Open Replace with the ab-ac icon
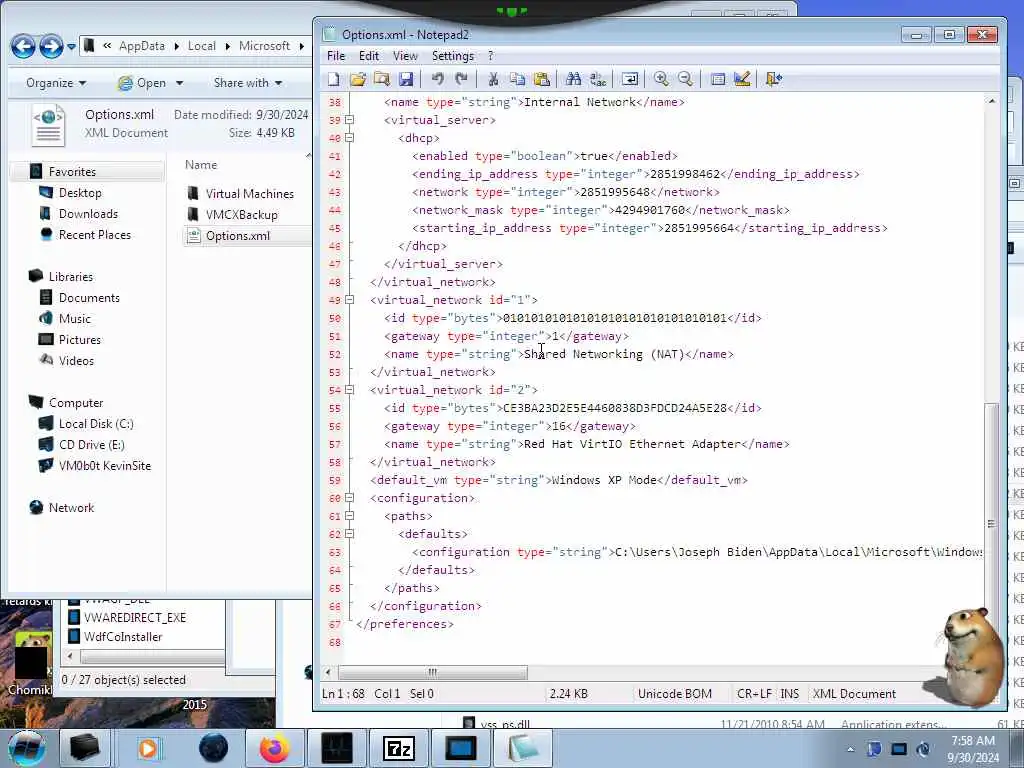Image resolution: width=1024 pixels, height=768 pixels. (598, 79)
